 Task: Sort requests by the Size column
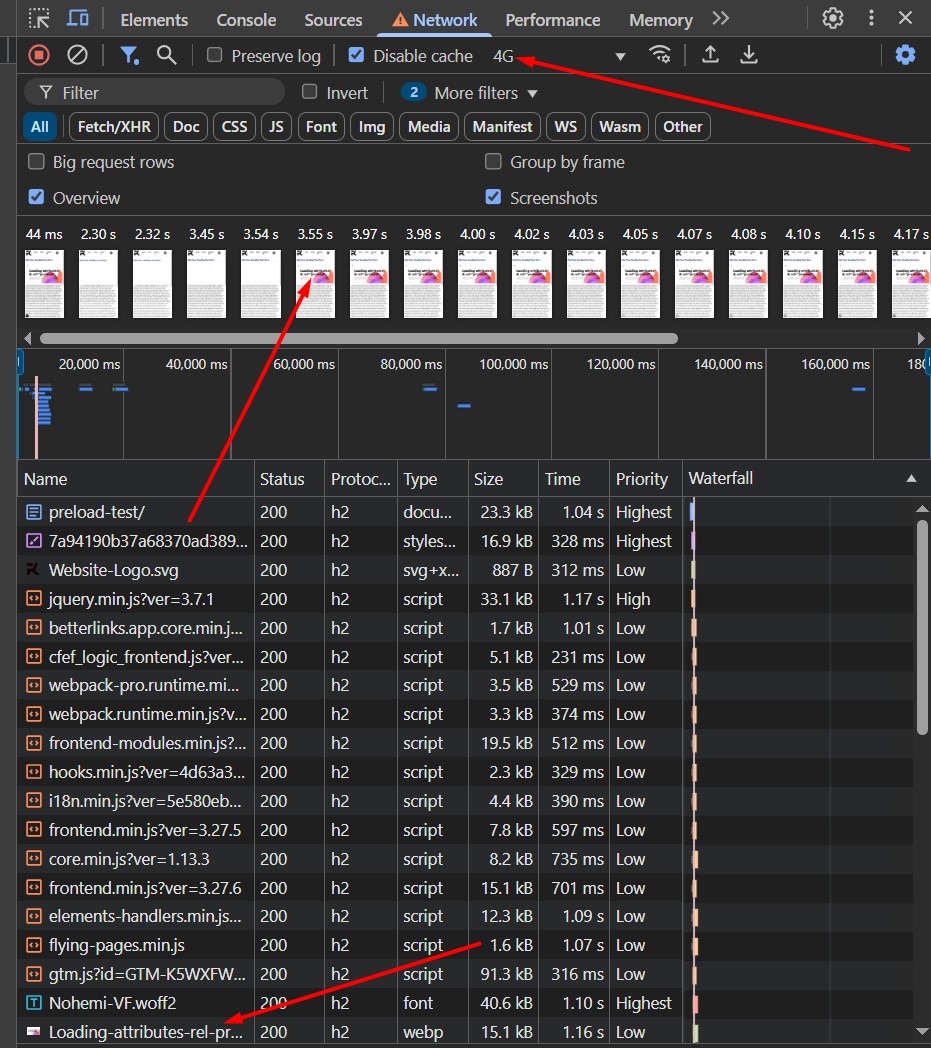coord(503,479)
